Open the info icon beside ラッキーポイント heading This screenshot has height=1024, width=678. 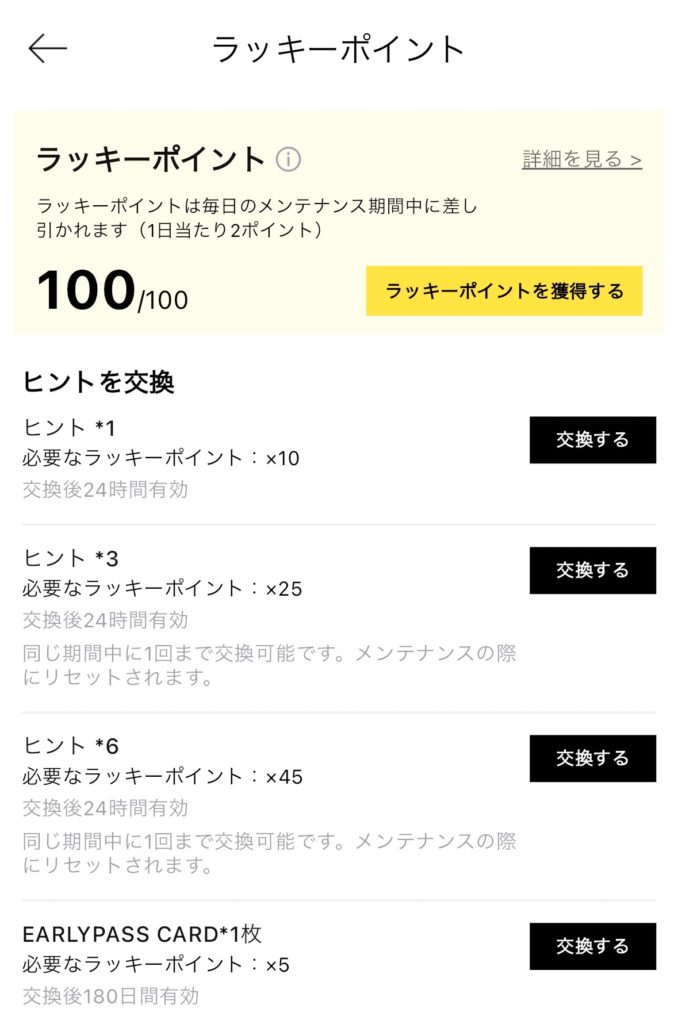click(x=288, y=159)
